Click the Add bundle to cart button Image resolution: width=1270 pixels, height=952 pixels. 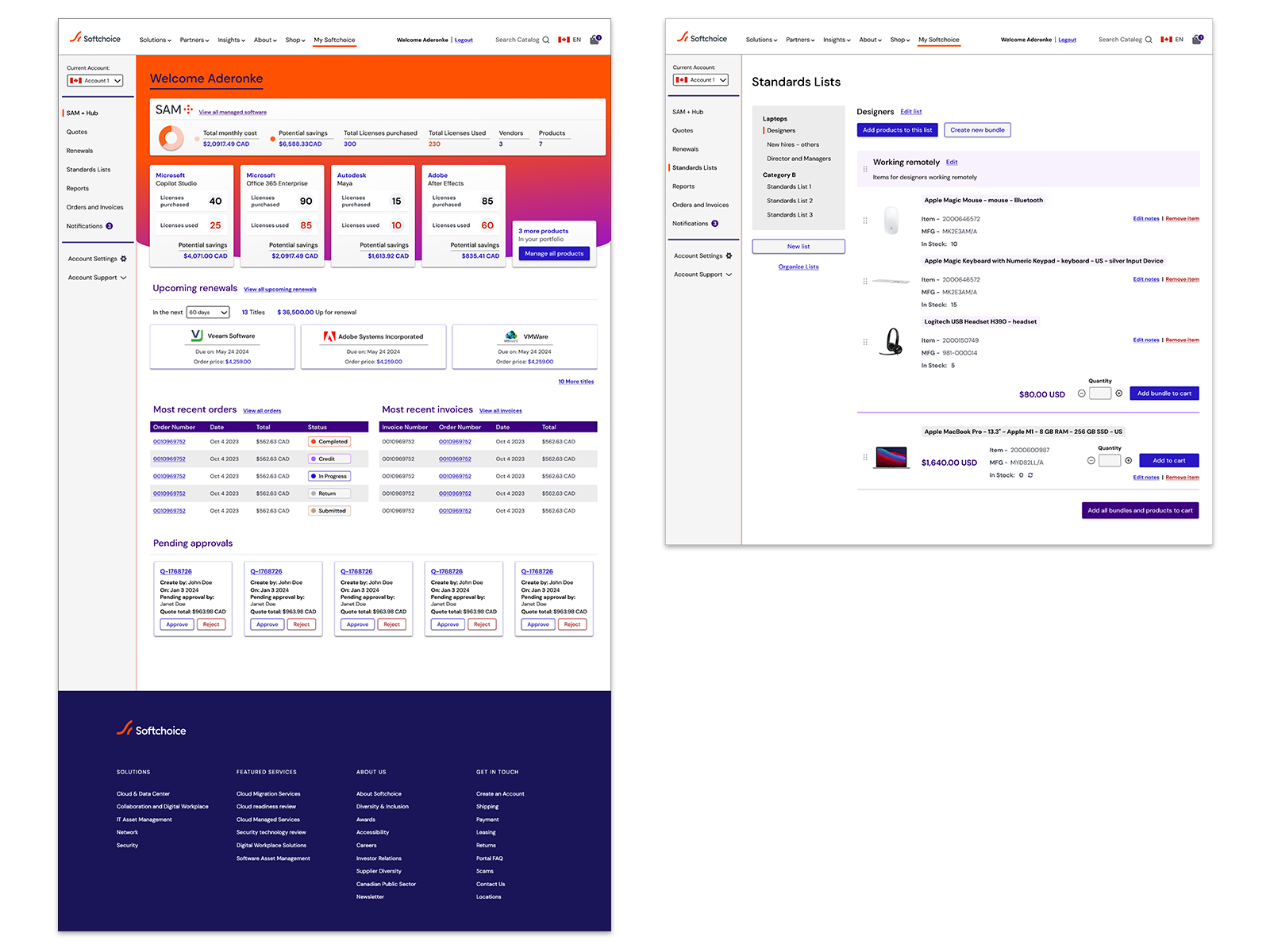click(x=1164, y=393)
